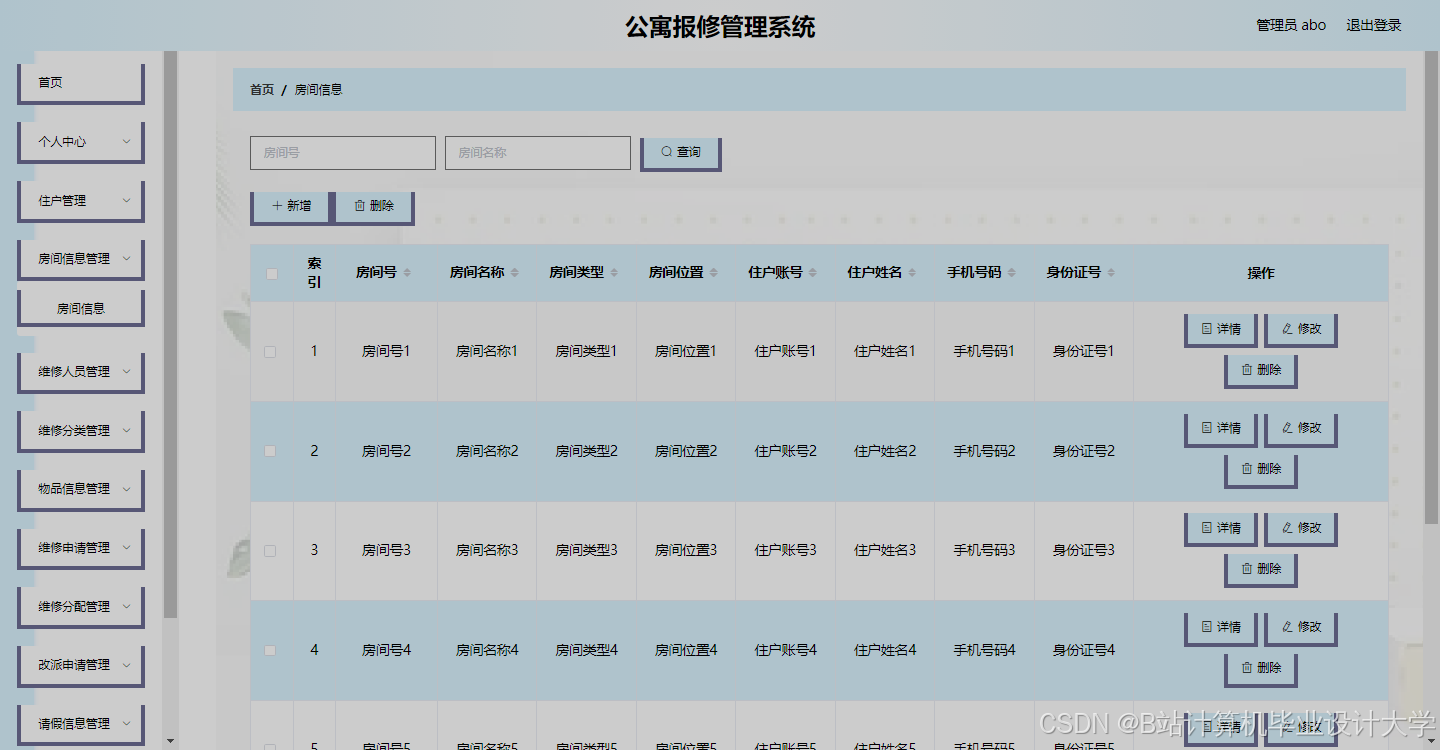The width and height of the screenshot is (1440, 750).
Task: Toggle the select-all checkbox in table header
Action: (x=271, y=273)
